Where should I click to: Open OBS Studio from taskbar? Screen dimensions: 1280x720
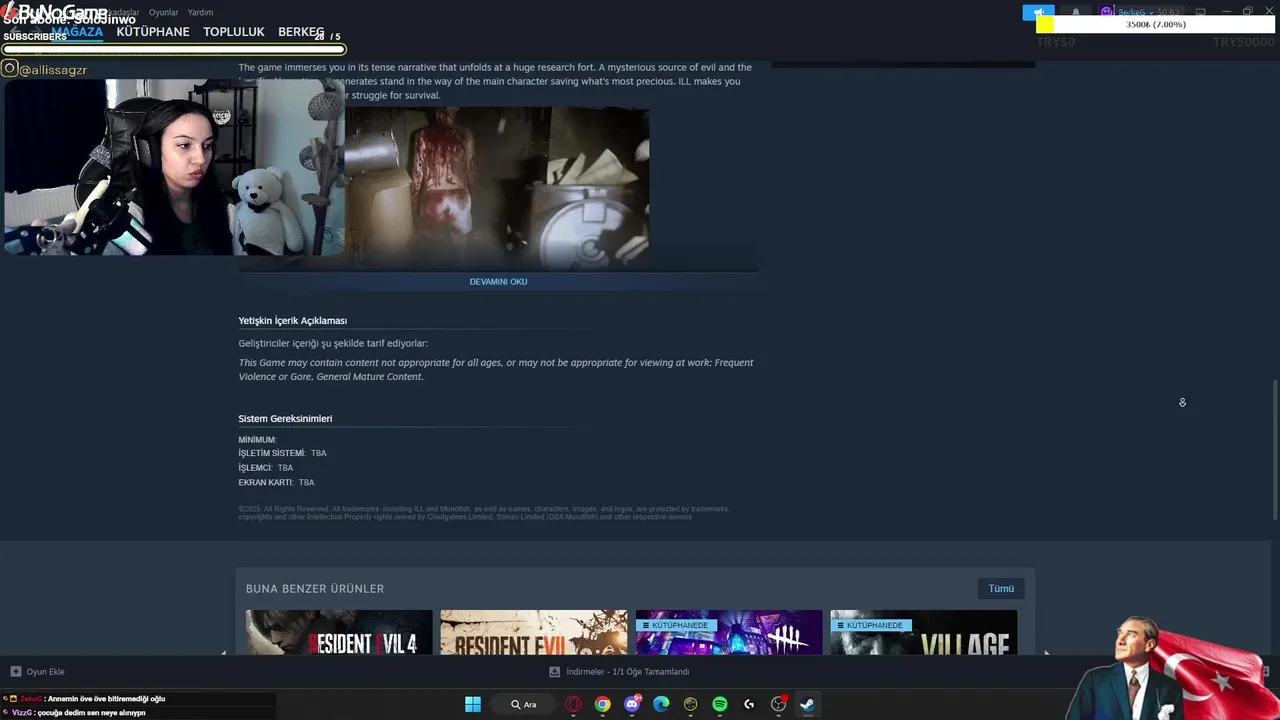pyautogui.click(x=778, y=704)
